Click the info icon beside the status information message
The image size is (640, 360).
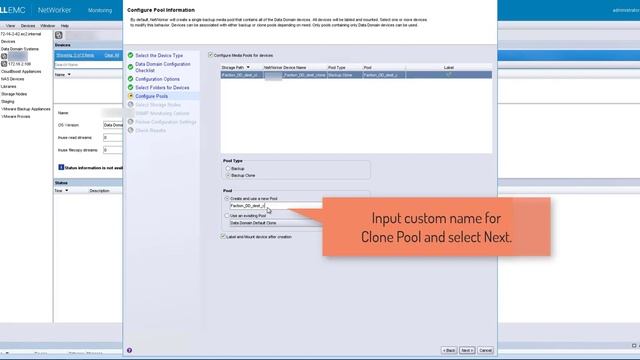pos(61,167)
